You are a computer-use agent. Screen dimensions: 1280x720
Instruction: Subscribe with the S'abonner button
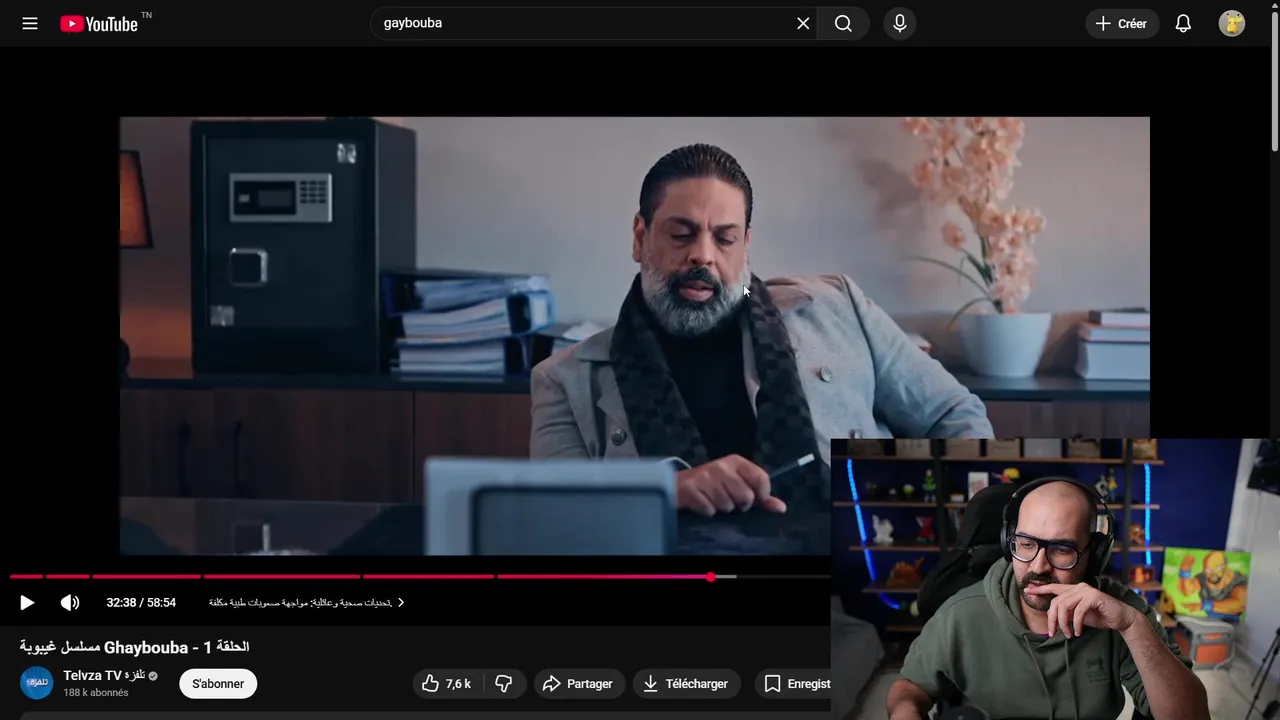(218, 683)
